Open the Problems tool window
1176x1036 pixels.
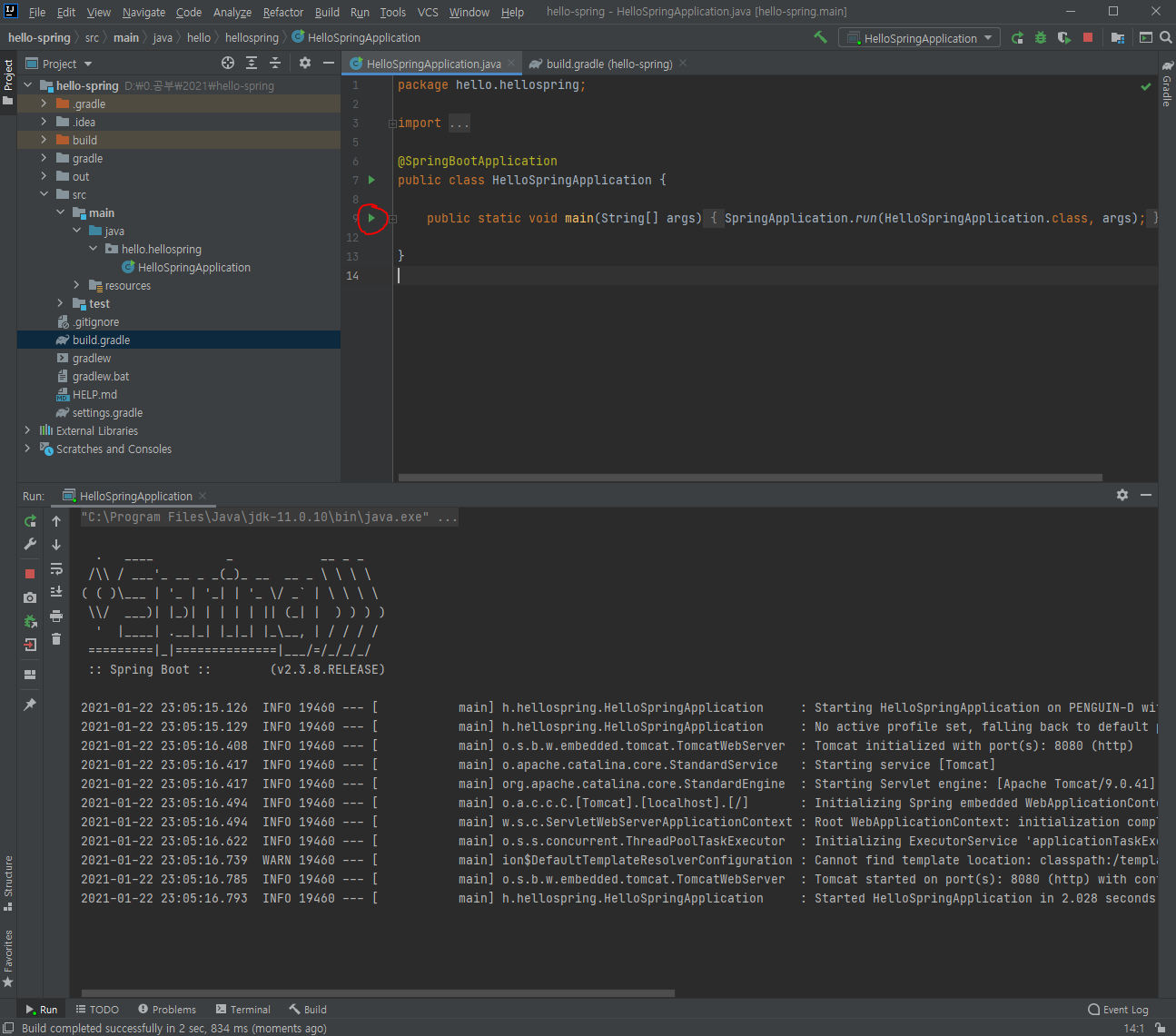click(x=167, y=1010)
